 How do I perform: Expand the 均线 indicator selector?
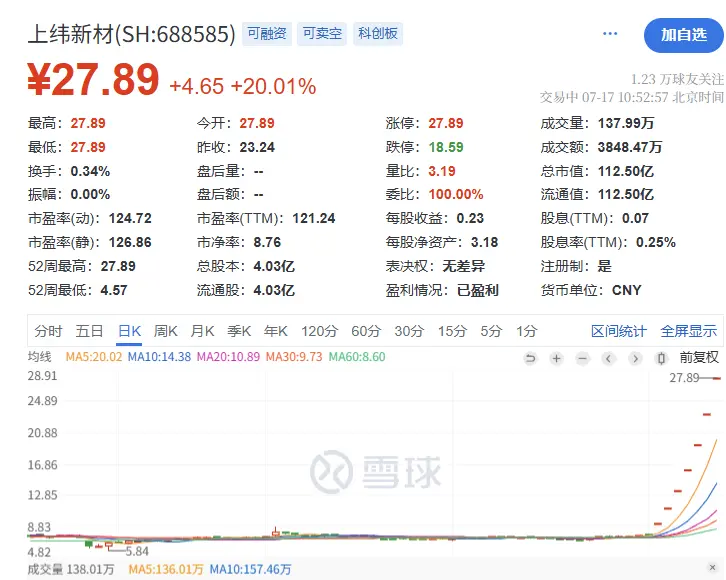pos(39,357)
